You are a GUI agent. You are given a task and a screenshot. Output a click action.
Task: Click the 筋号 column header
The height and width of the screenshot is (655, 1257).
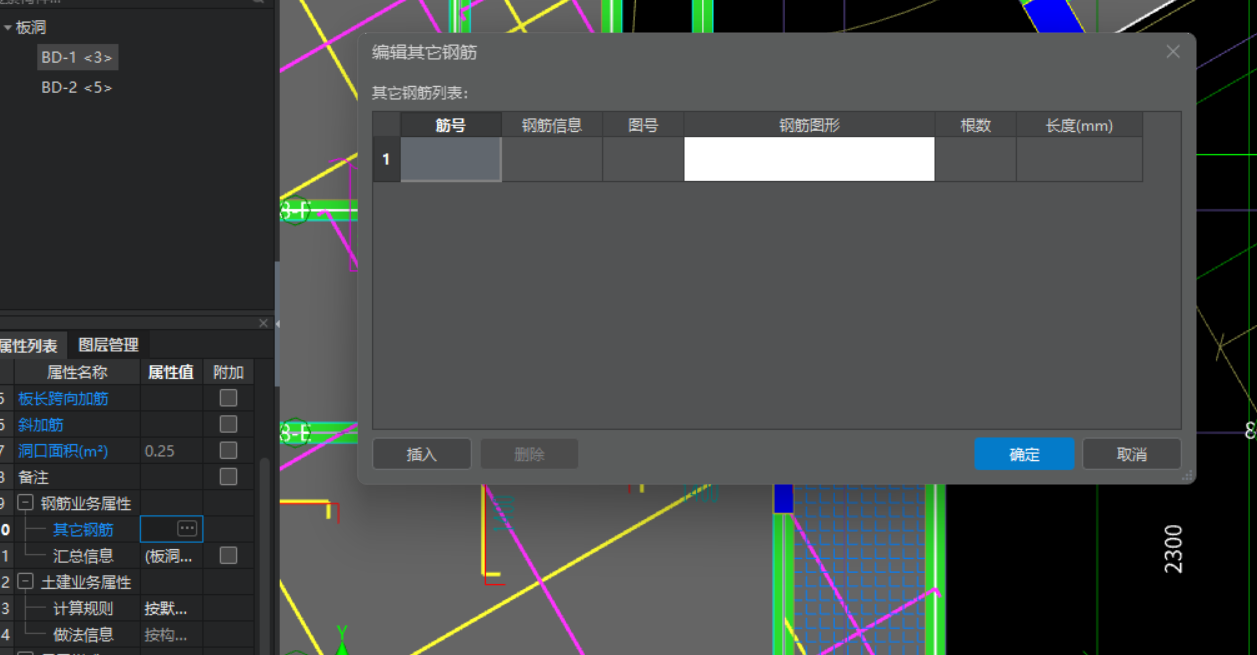pyautogui.click(x=451, y=125)
